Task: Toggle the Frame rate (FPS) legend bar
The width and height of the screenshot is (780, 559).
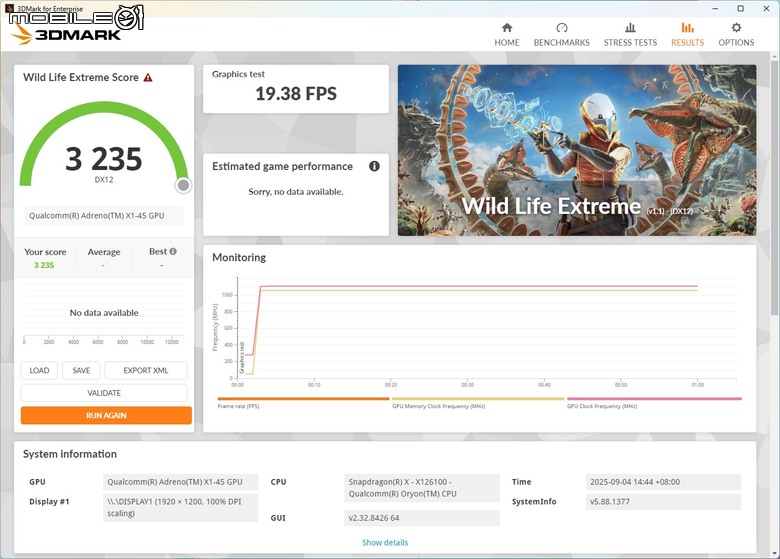Action: tap(303, 399)
